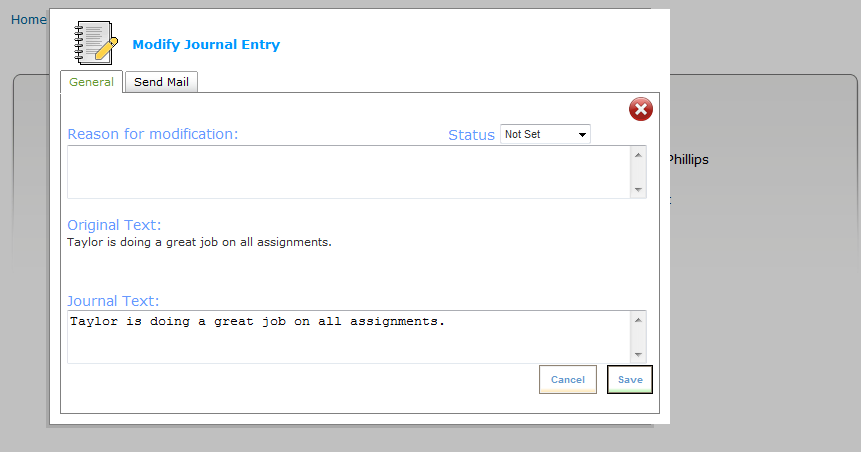Click the notebook and pencil journal icon
The image size is (861, 452).
click(96, 43)
